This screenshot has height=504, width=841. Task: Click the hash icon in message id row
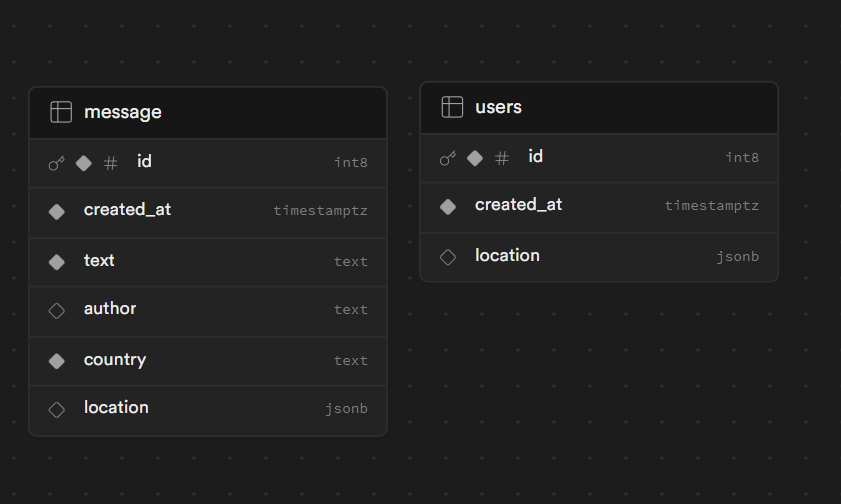111,163
